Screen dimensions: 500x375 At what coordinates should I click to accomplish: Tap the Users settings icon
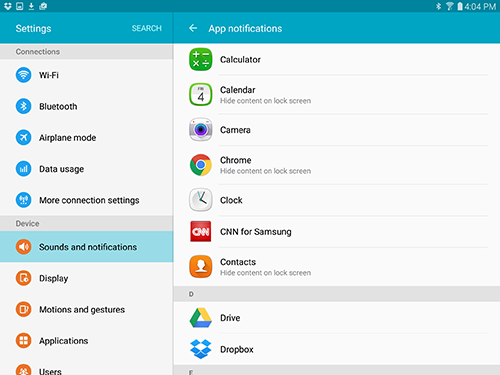pyautogui.click(x=23, y=370)
